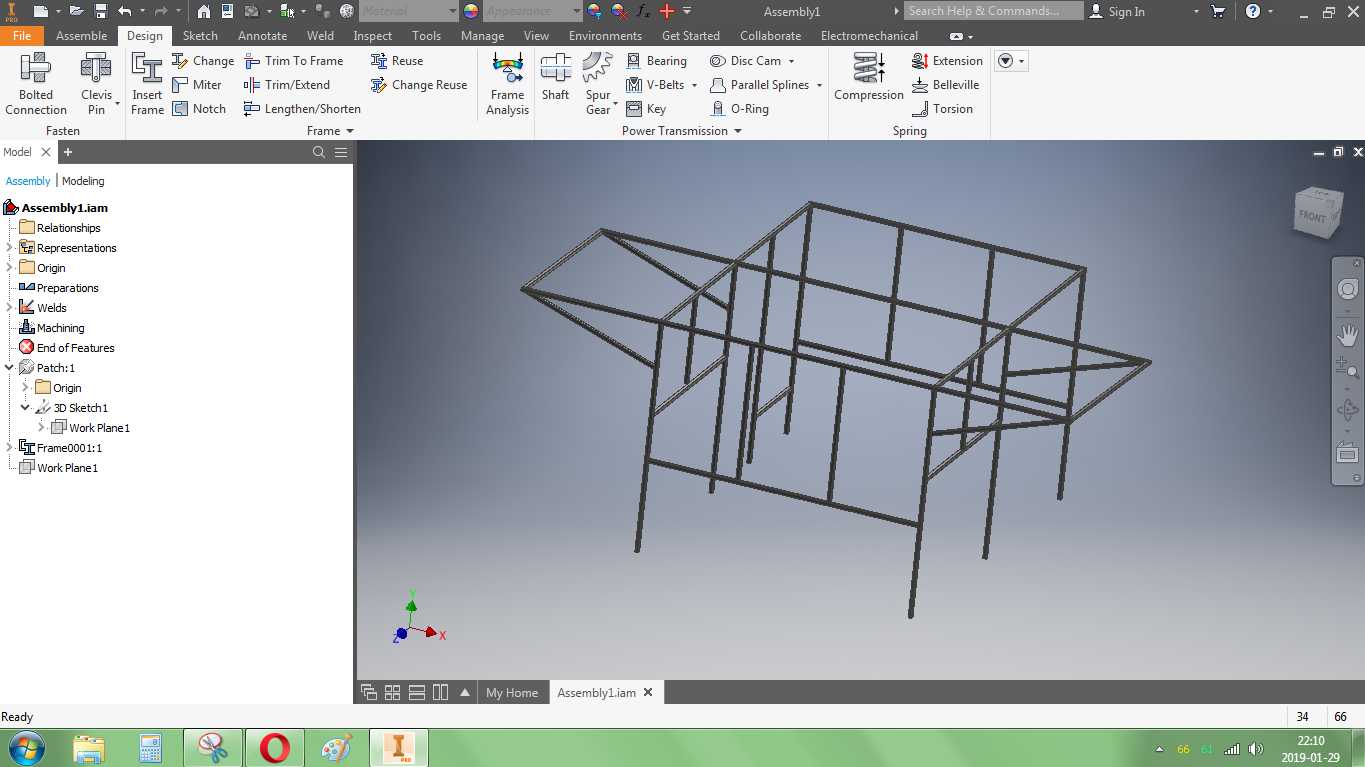Launch the Insert Frame command
The image size is (1365, 767).
point(147,84)
